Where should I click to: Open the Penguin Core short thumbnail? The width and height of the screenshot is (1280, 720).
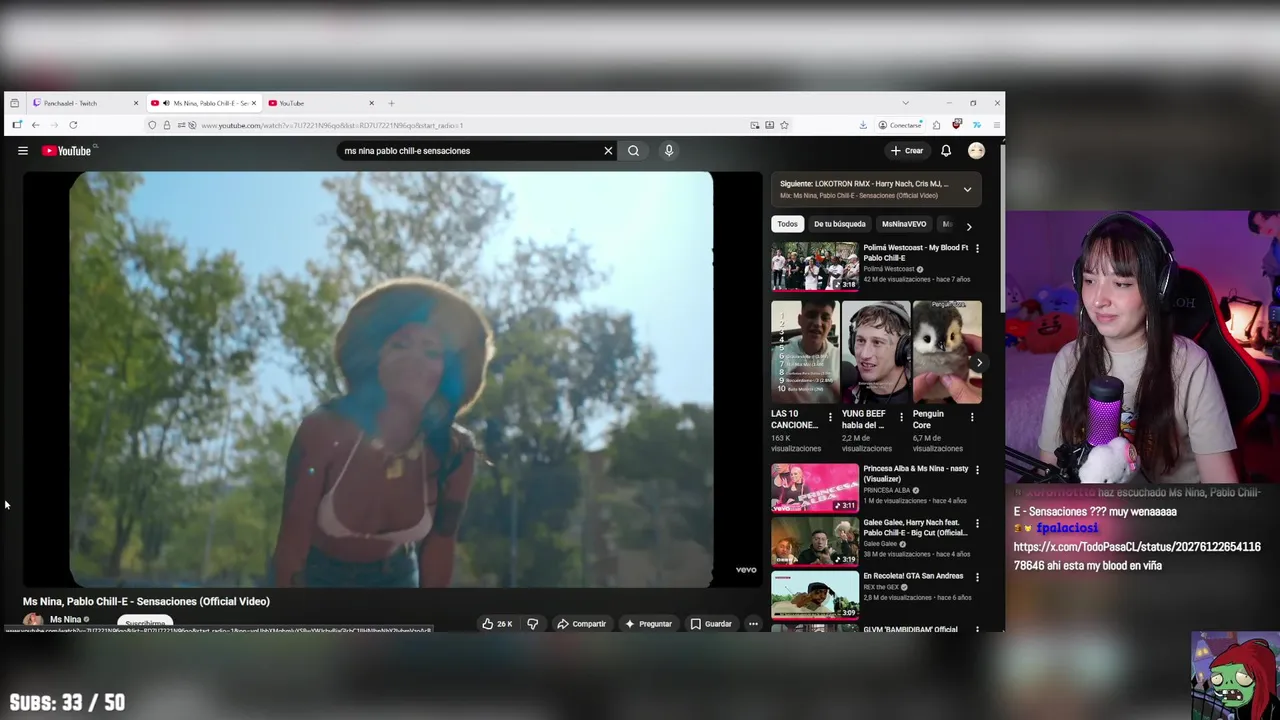click(947, 352)
